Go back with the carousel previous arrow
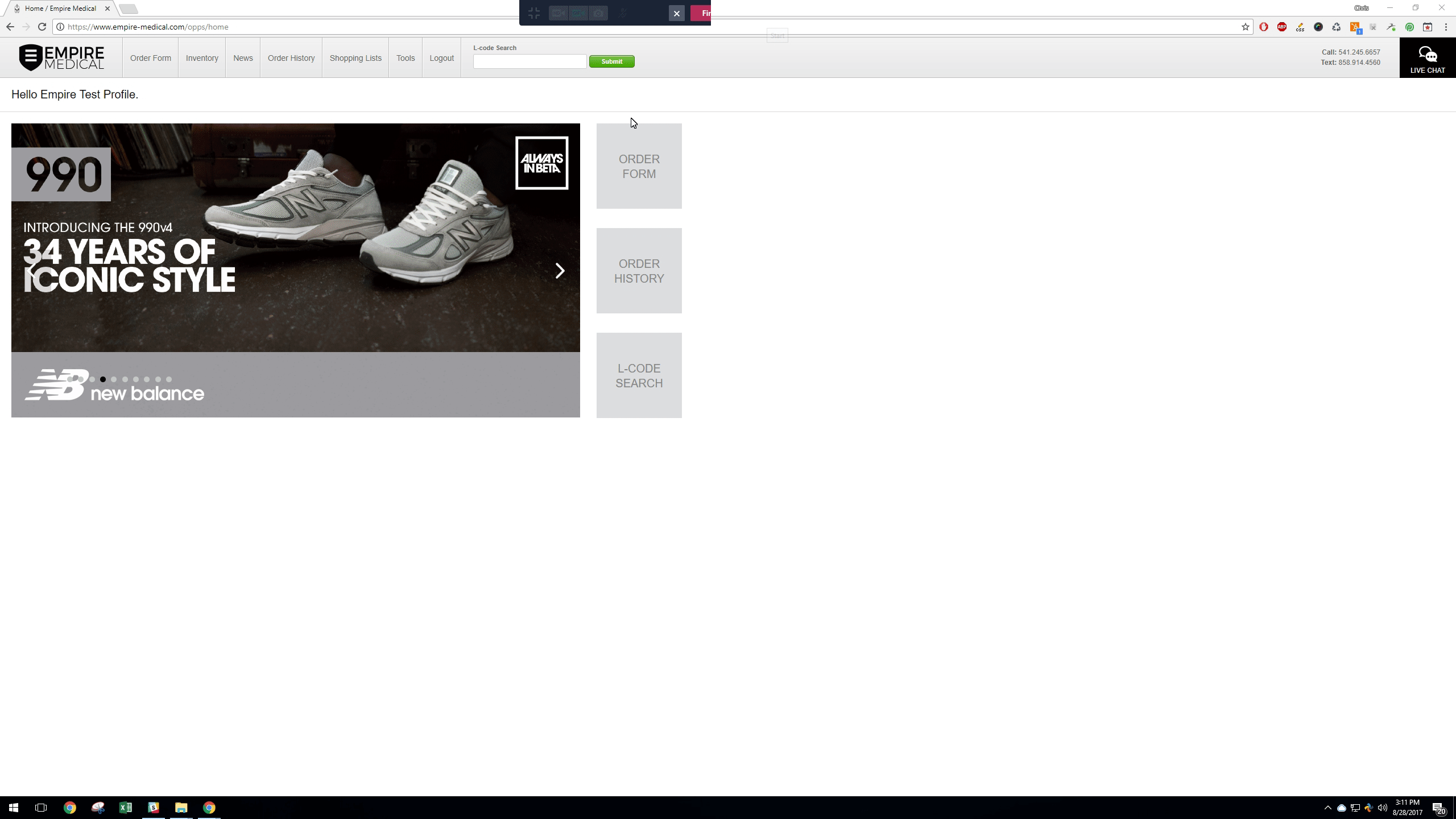This screenshot has height=819, width=1456. pyautogui.click(x=32, y=271)
